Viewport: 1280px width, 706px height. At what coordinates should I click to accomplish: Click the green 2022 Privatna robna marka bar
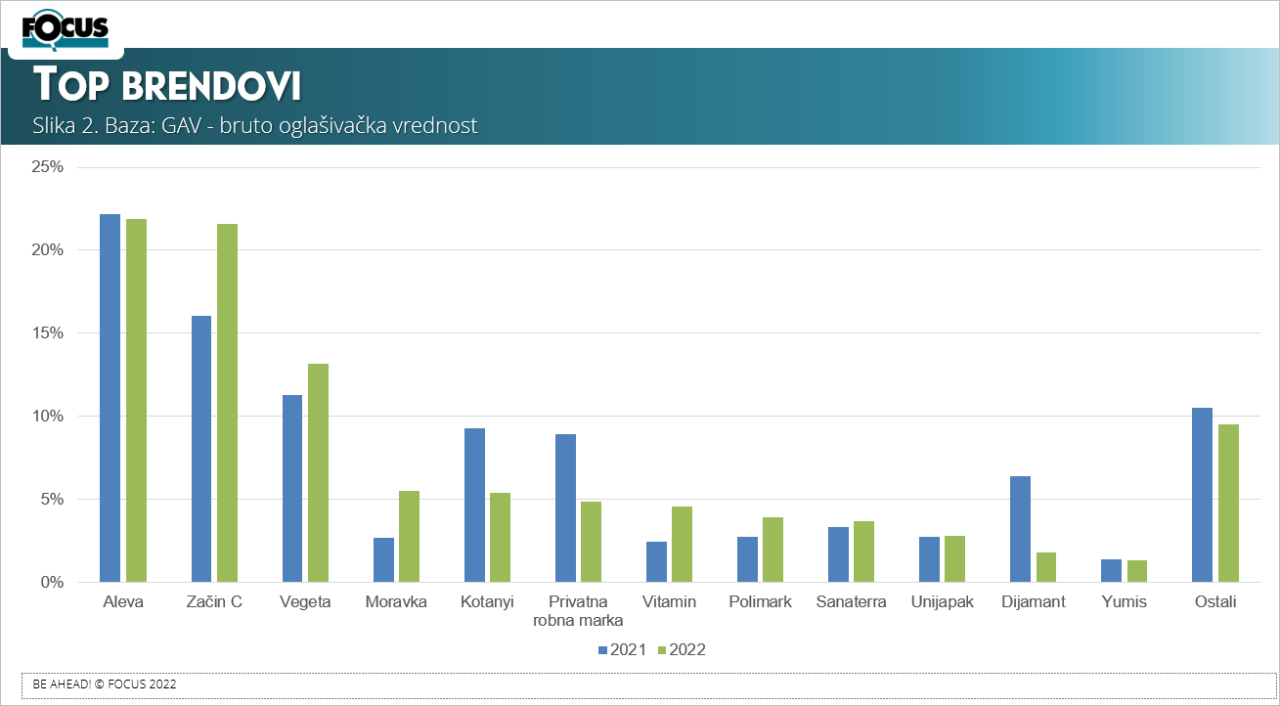591,542
